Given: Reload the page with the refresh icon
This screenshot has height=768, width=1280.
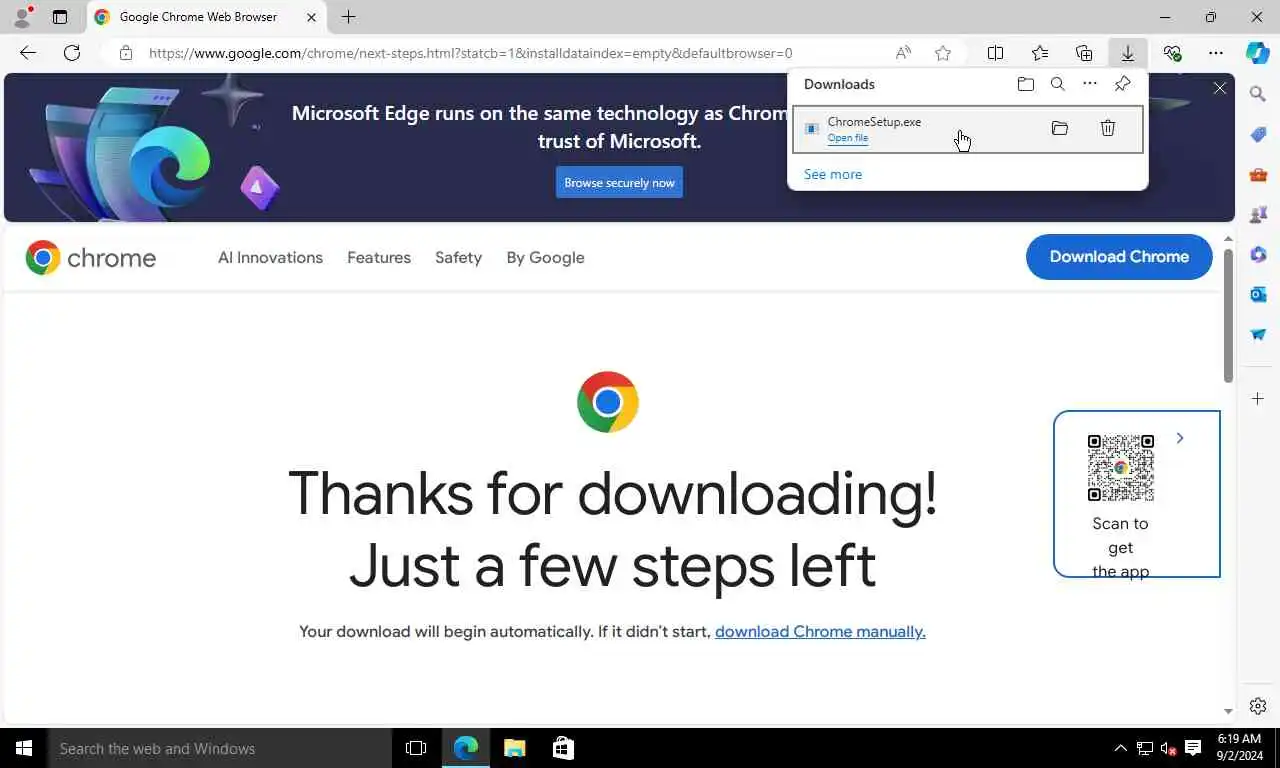Looking at the screenshot, I should pyautogui.click(x=72, y=53).
